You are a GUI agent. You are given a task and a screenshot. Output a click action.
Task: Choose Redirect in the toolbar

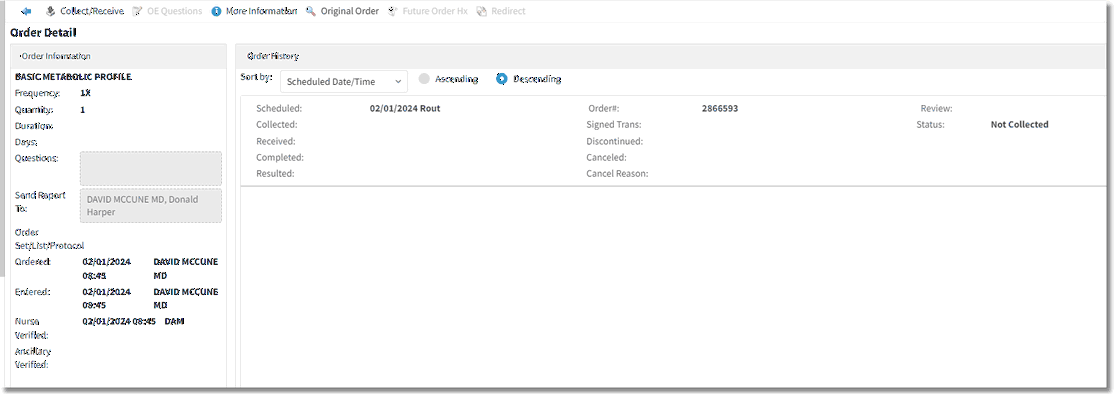pyautogui.click(x=508, y=11)
